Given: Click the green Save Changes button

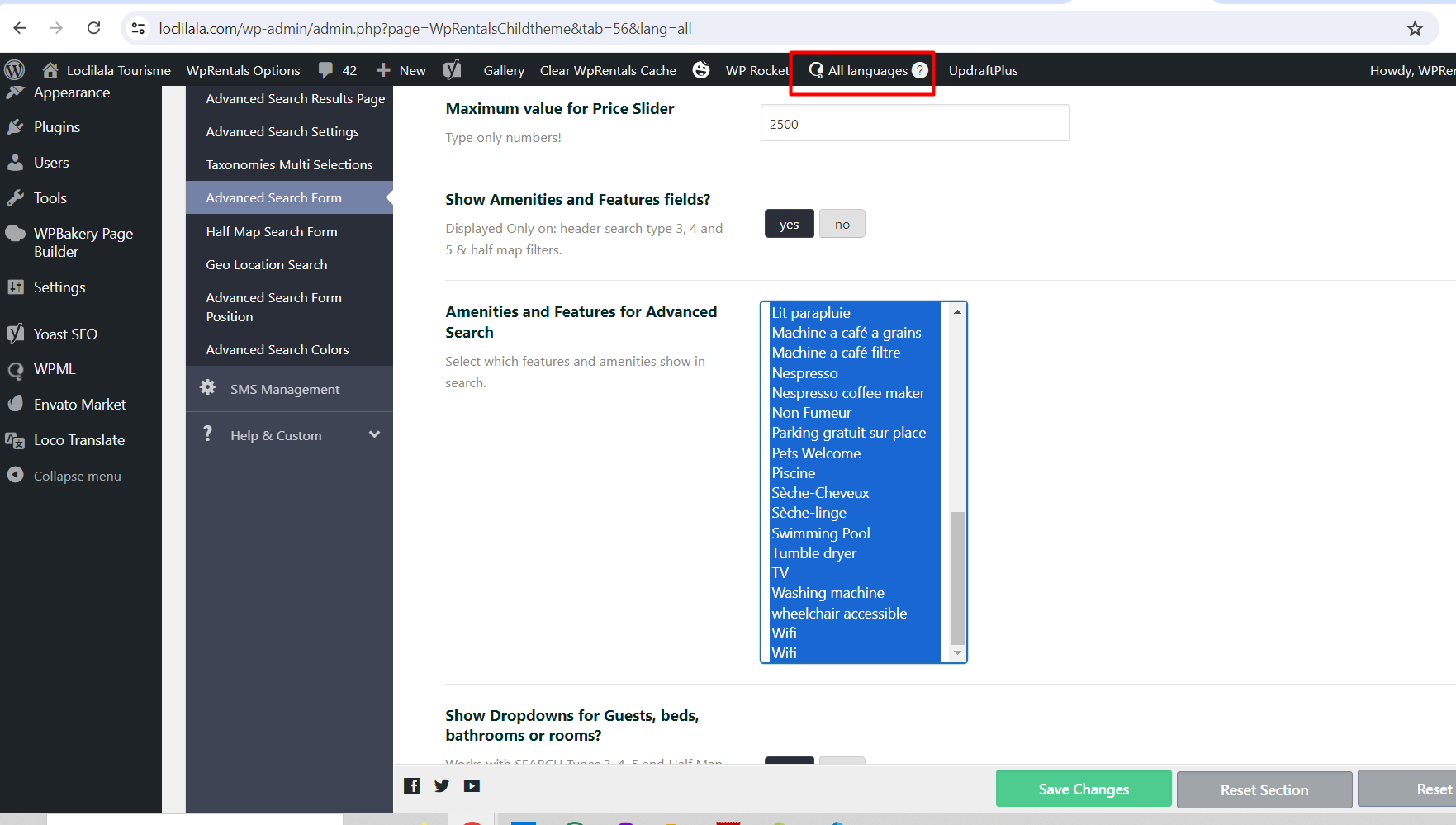Looking at the screenshot, I should [1083, 789].
